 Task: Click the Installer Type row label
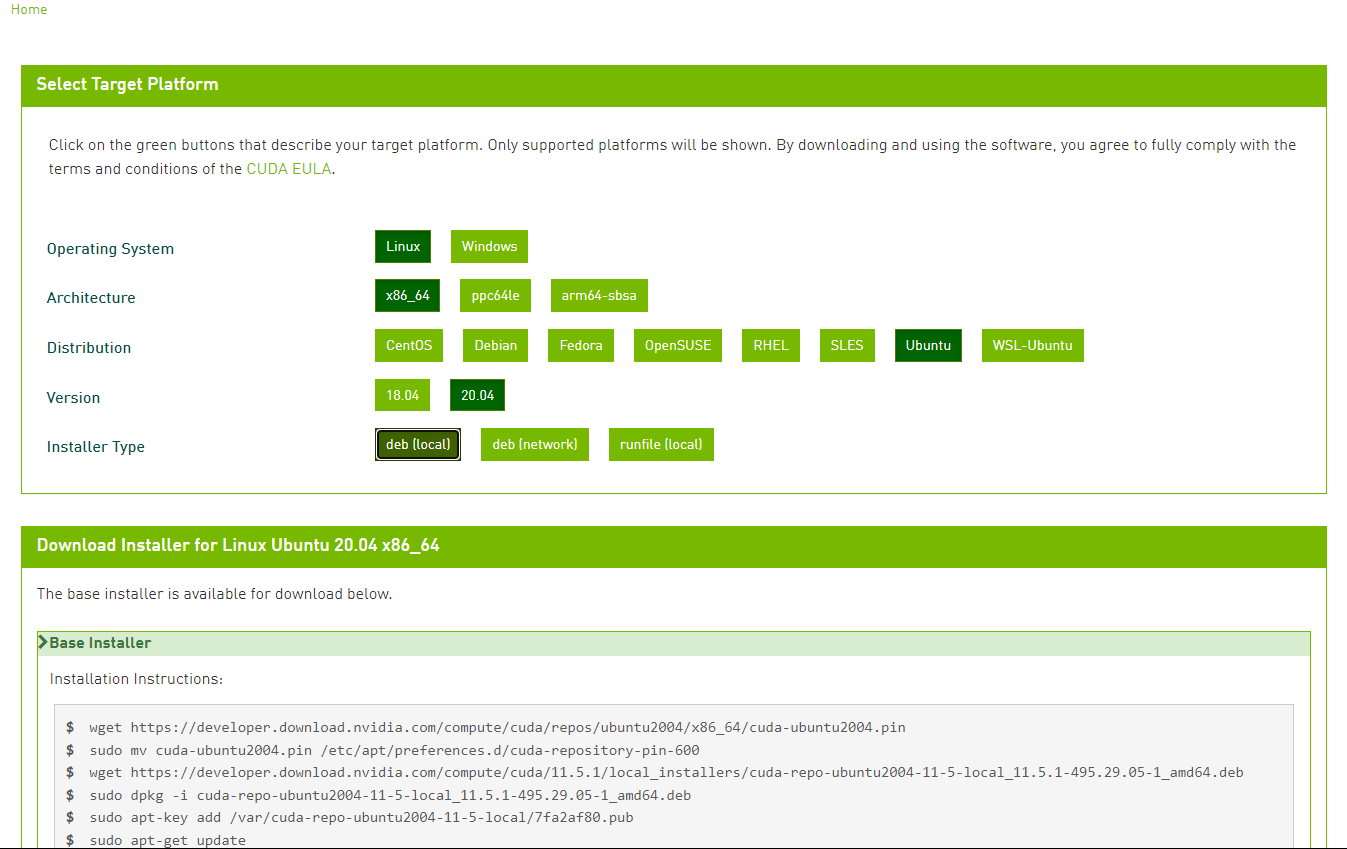[96, 447]
